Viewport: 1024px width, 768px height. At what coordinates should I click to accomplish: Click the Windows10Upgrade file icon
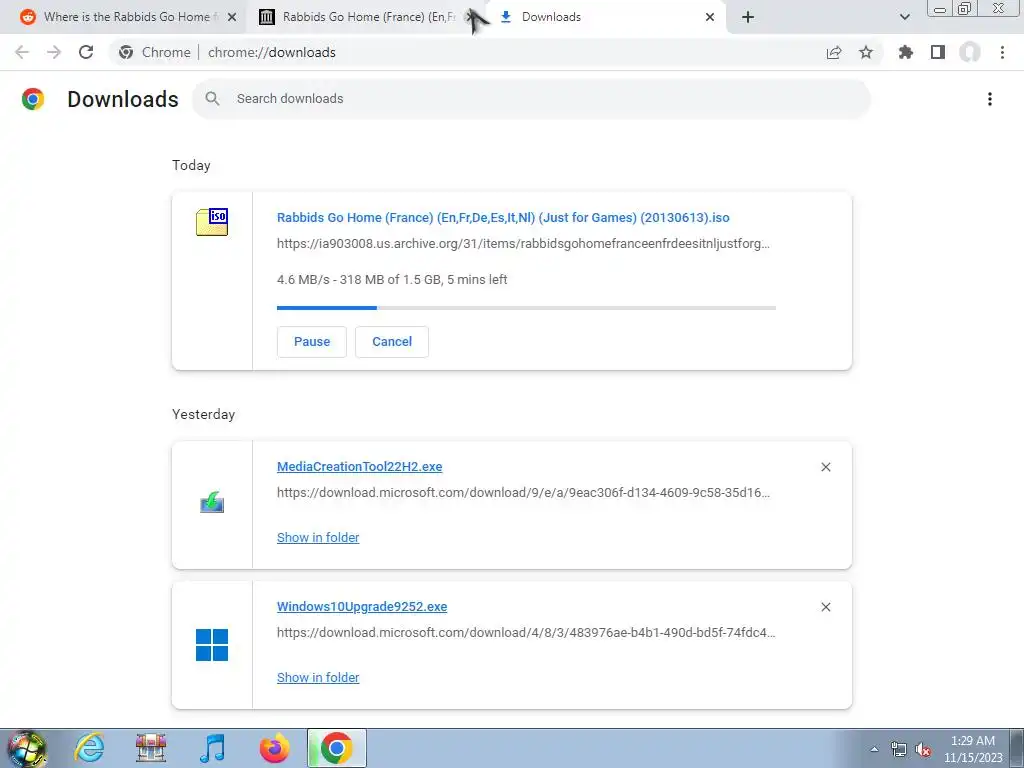coord(212,645)
